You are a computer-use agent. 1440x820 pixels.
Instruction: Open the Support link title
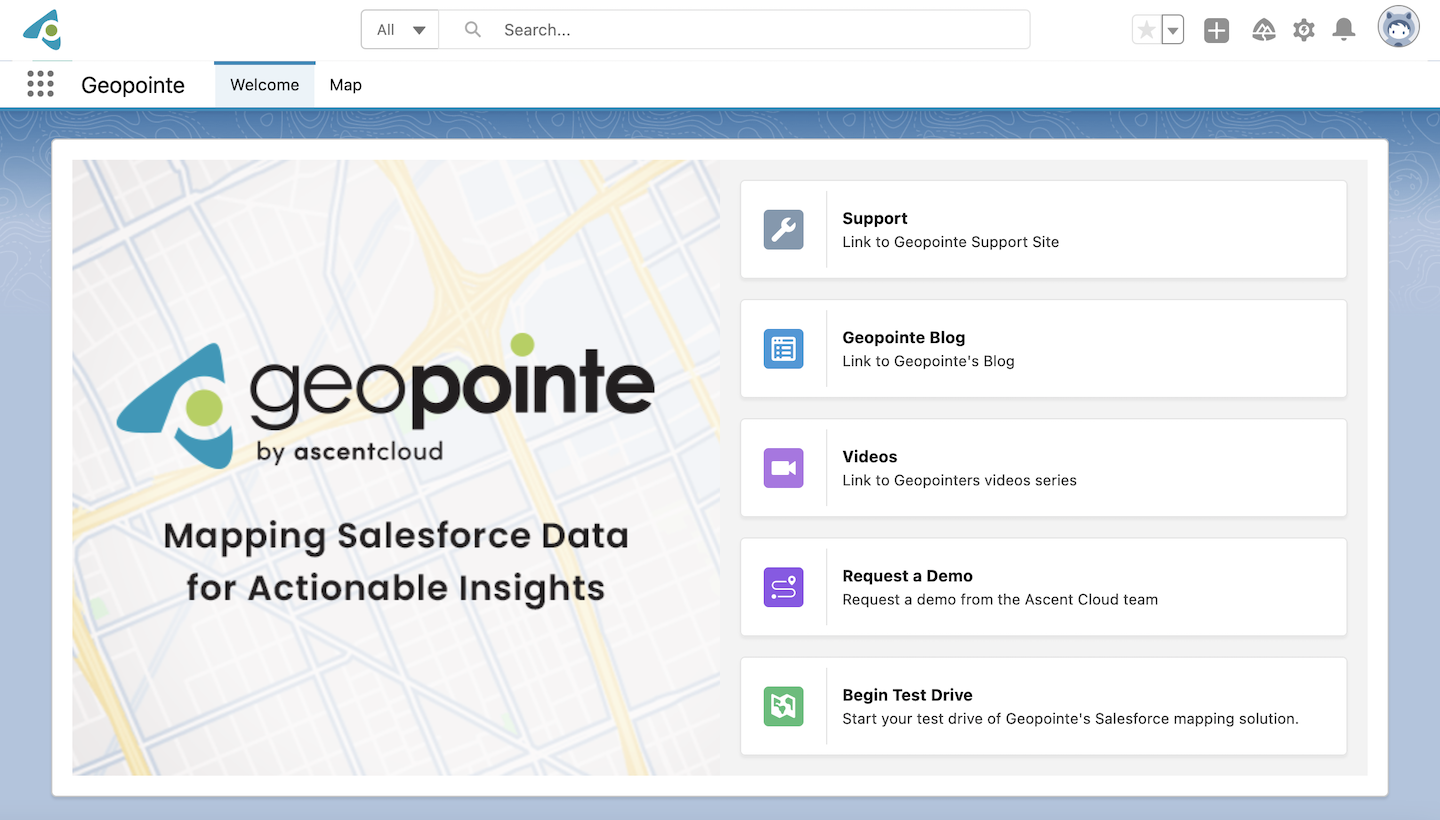tap(875, 218)
